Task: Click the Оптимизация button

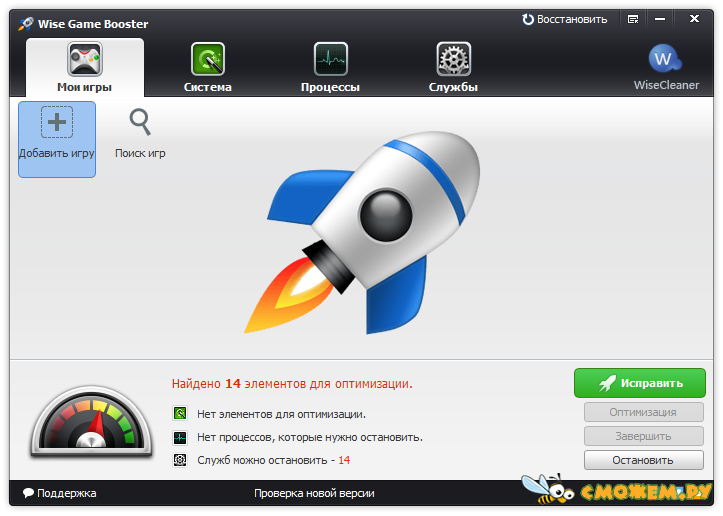Action: tap(644, 412)
